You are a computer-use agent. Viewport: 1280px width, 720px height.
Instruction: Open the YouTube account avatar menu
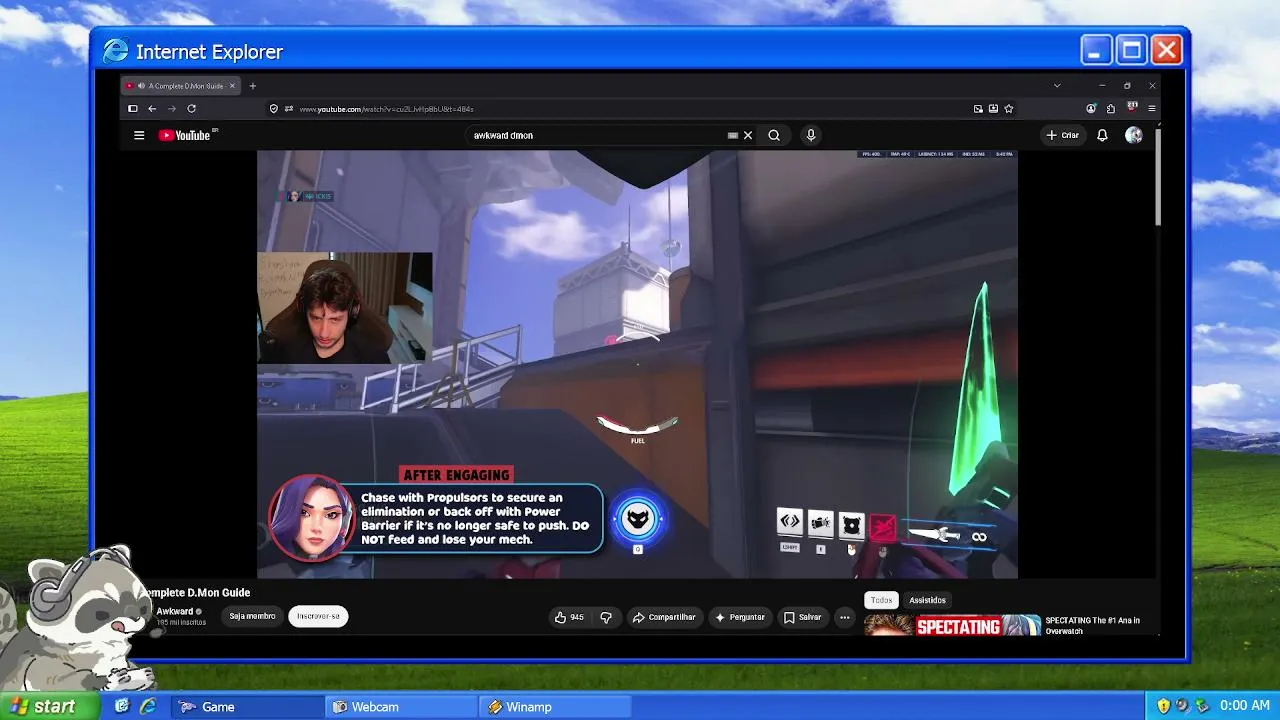coord(1133,135)
